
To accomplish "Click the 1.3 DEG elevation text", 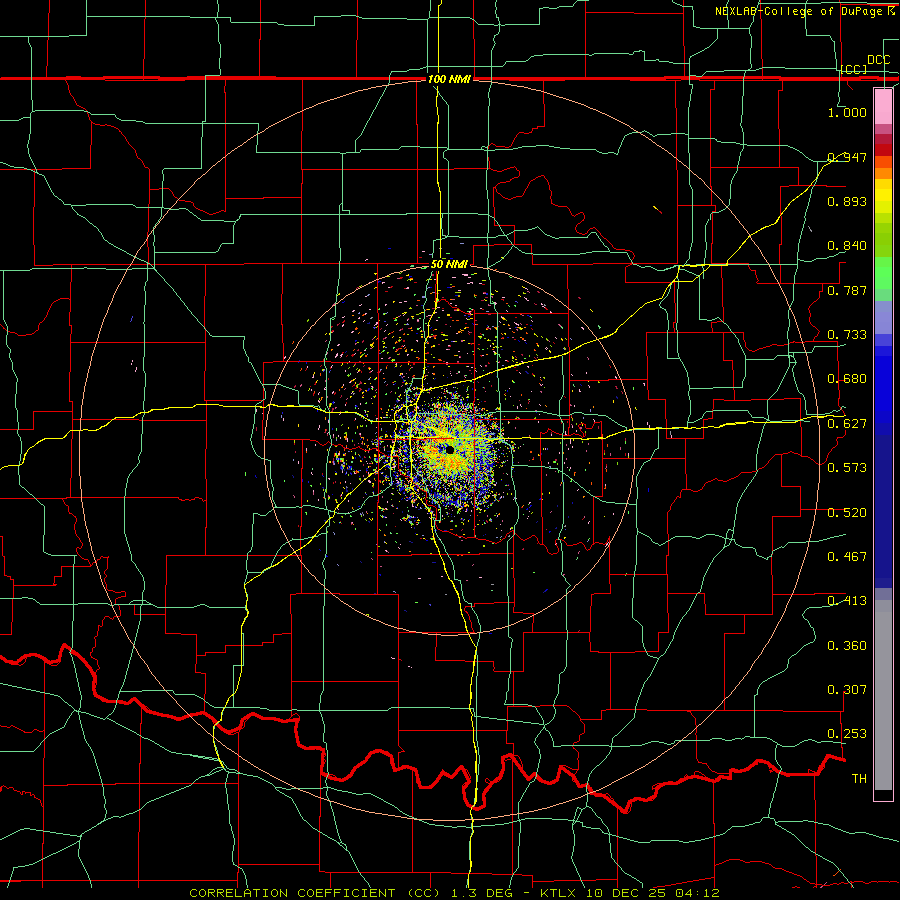I will click(x=481, y=893).
